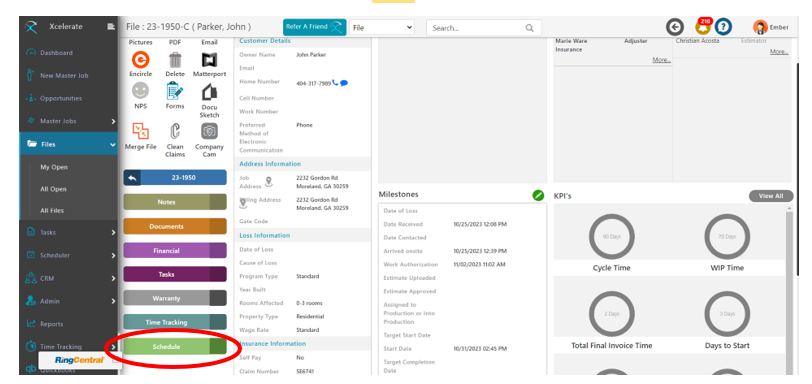Select My Open under Files
Viewport: 812px width, 384px height.
(x=54, y=167)
